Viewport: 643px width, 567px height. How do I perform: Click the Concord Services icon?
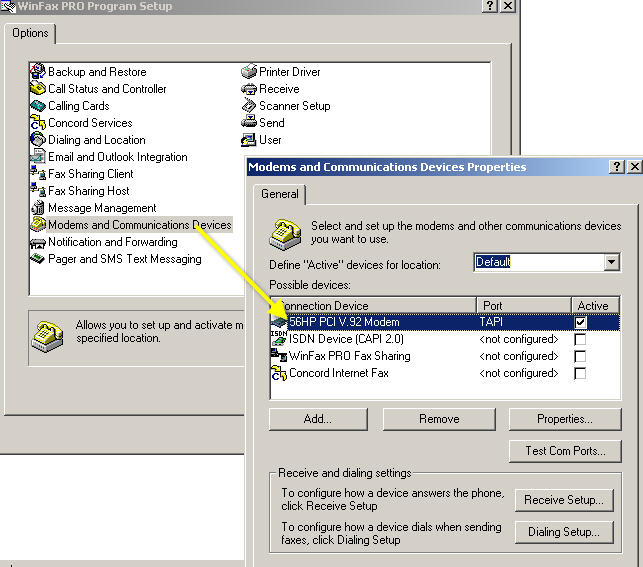(38, 123)
